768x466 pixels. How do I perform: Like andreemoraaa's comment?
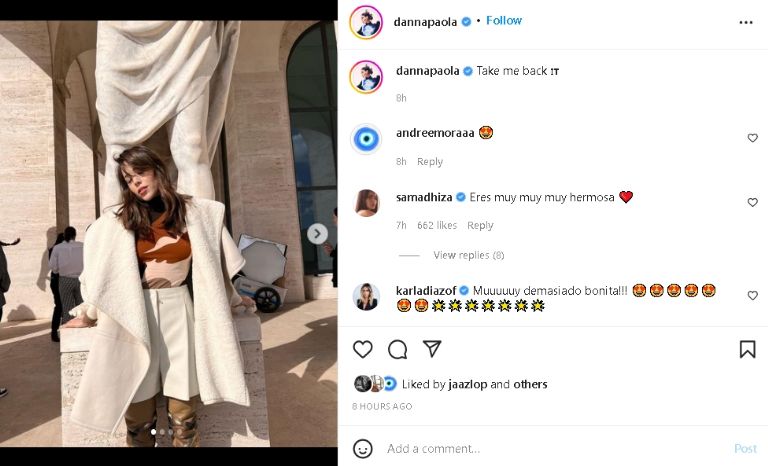(x=753, y=138)
